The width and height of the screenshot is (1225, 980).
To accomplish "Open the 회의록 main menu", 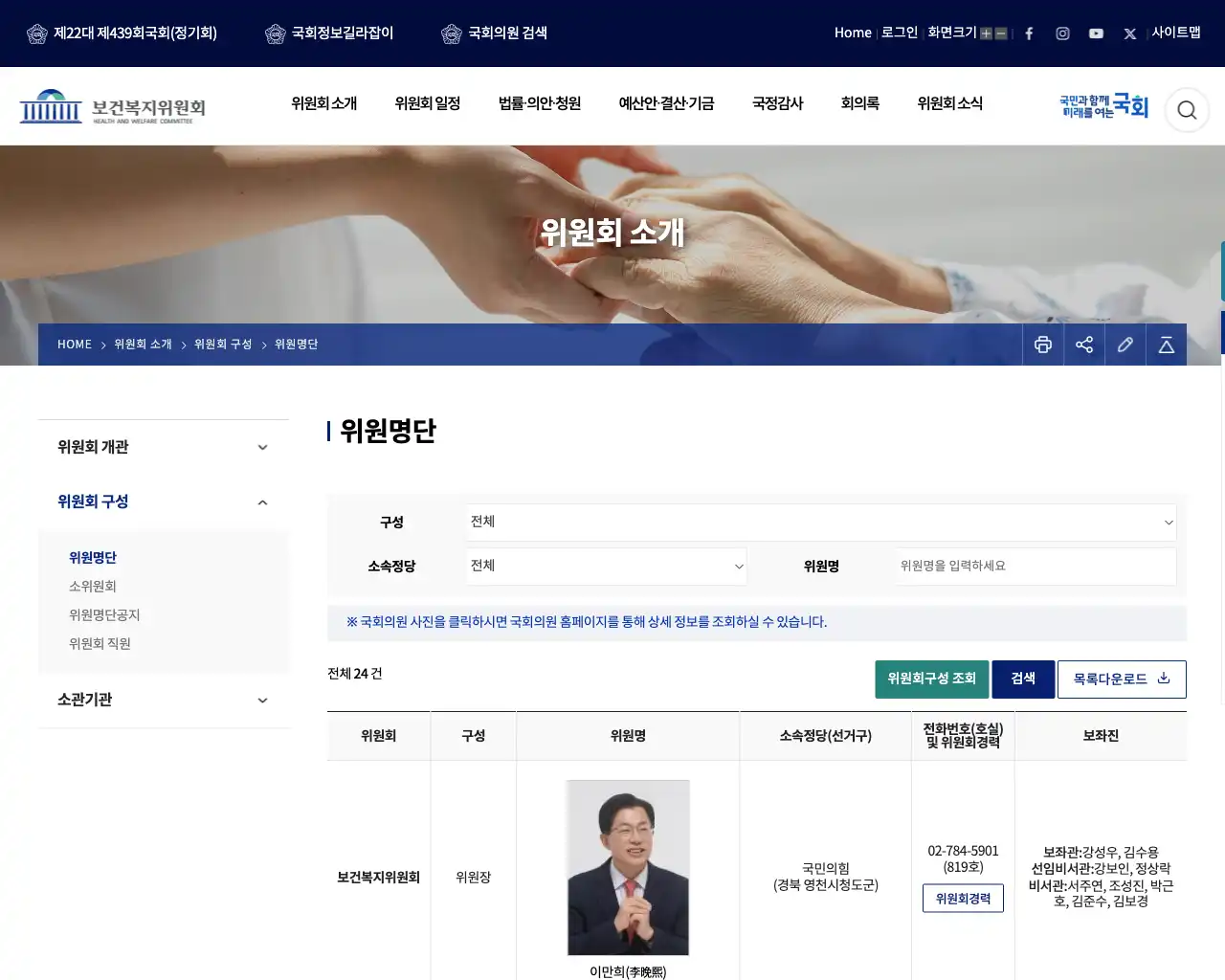I will point(860,103).
